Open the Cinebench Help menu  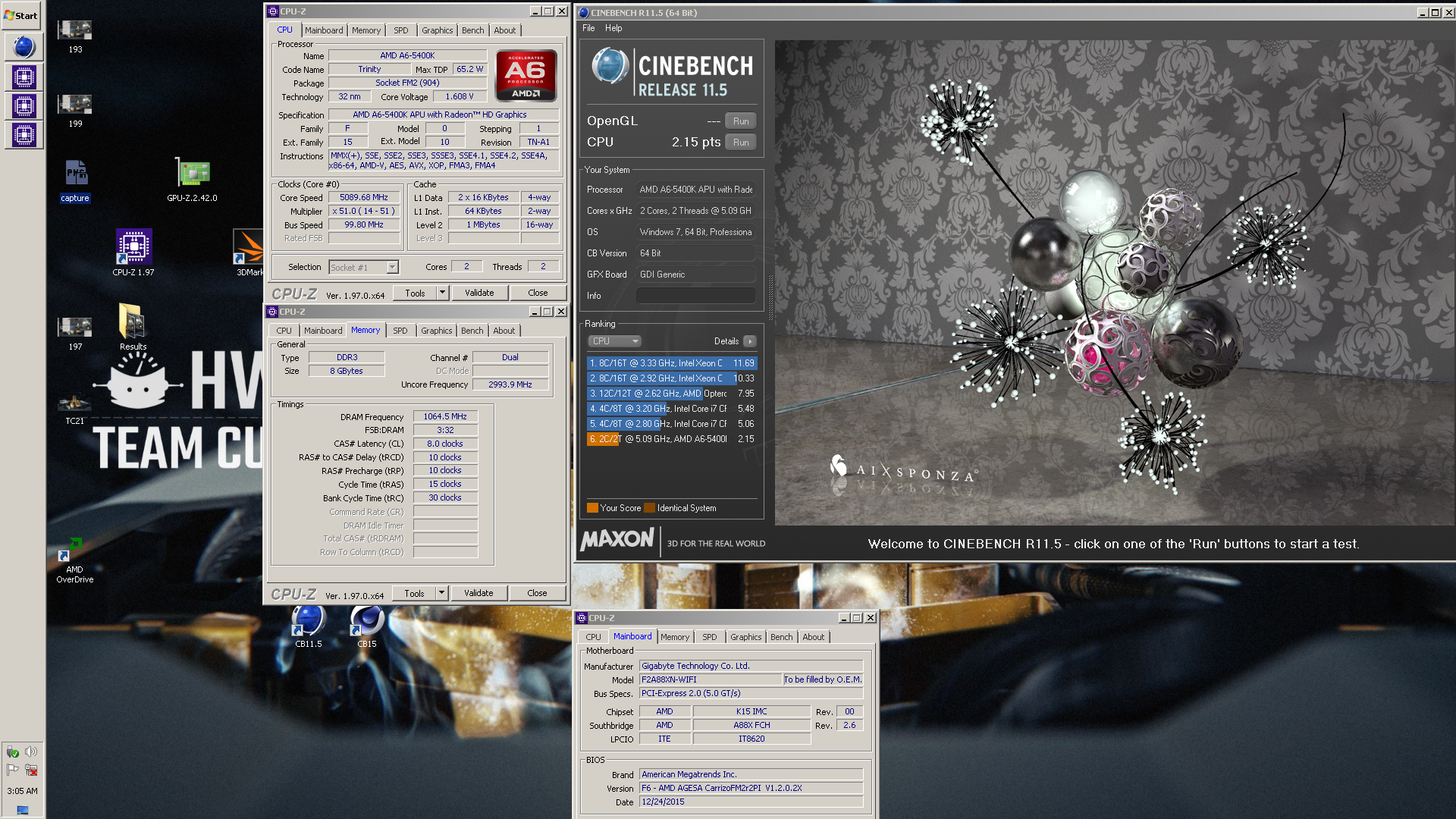pos(613,28)
